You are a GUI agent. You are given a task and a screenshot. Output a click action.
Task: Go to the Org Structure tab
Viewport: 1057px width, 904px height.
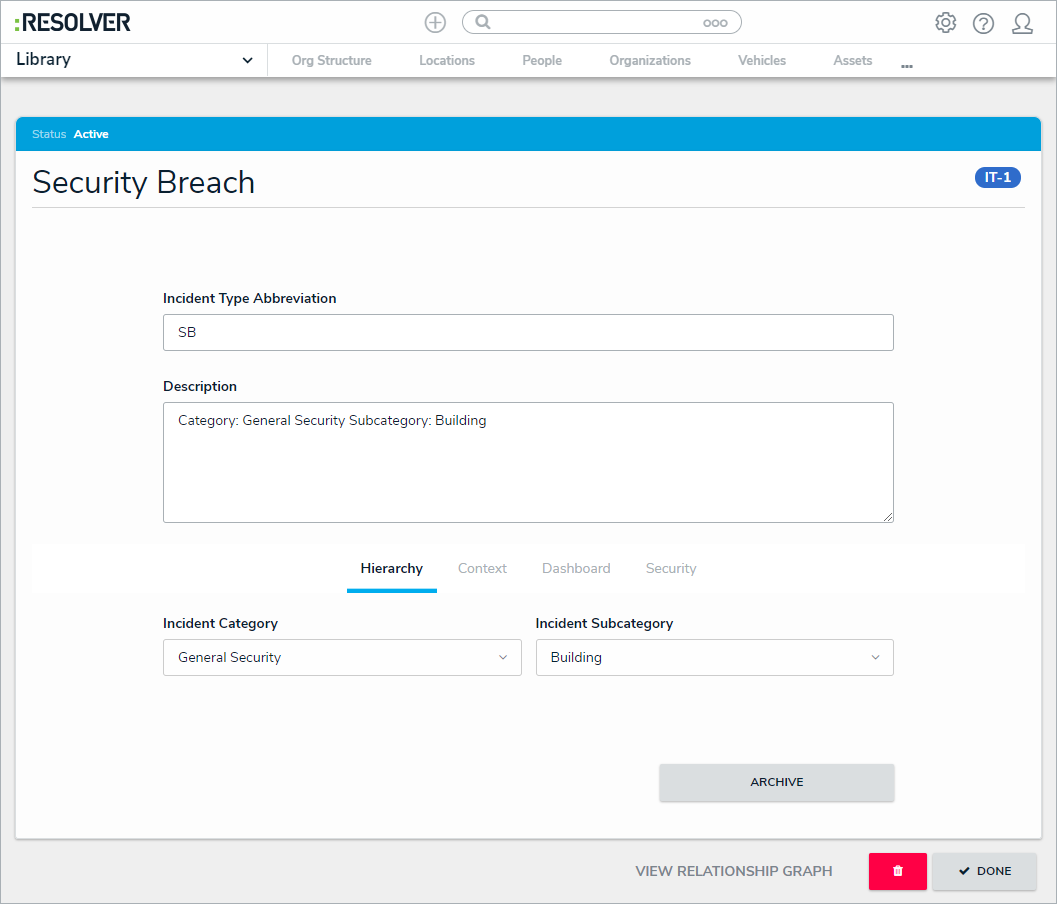coord(332,60)
